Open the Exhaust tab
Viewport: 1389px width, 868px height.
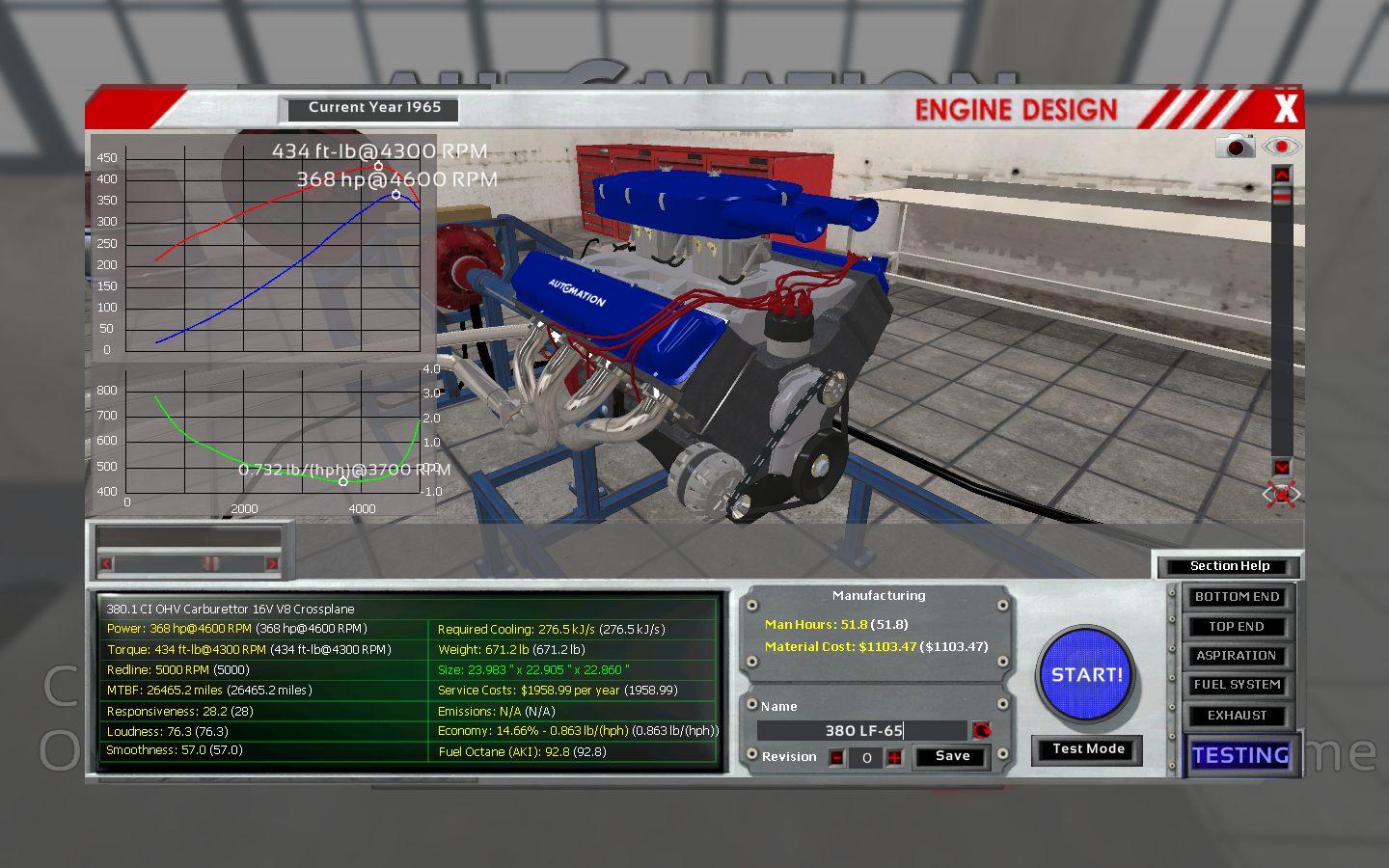click(x=1237, y=716)
